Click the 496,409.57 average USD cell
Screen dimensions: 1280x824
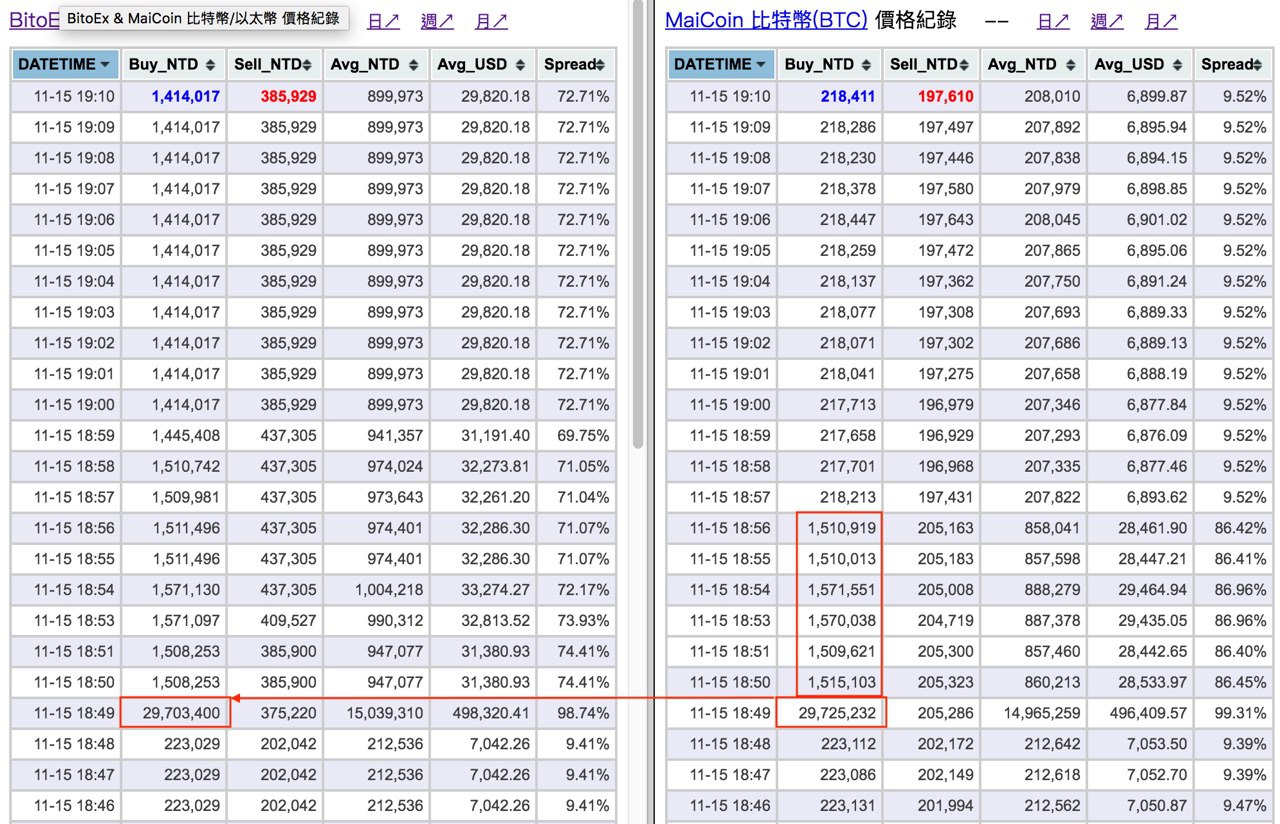click(x=1138, y=713)
